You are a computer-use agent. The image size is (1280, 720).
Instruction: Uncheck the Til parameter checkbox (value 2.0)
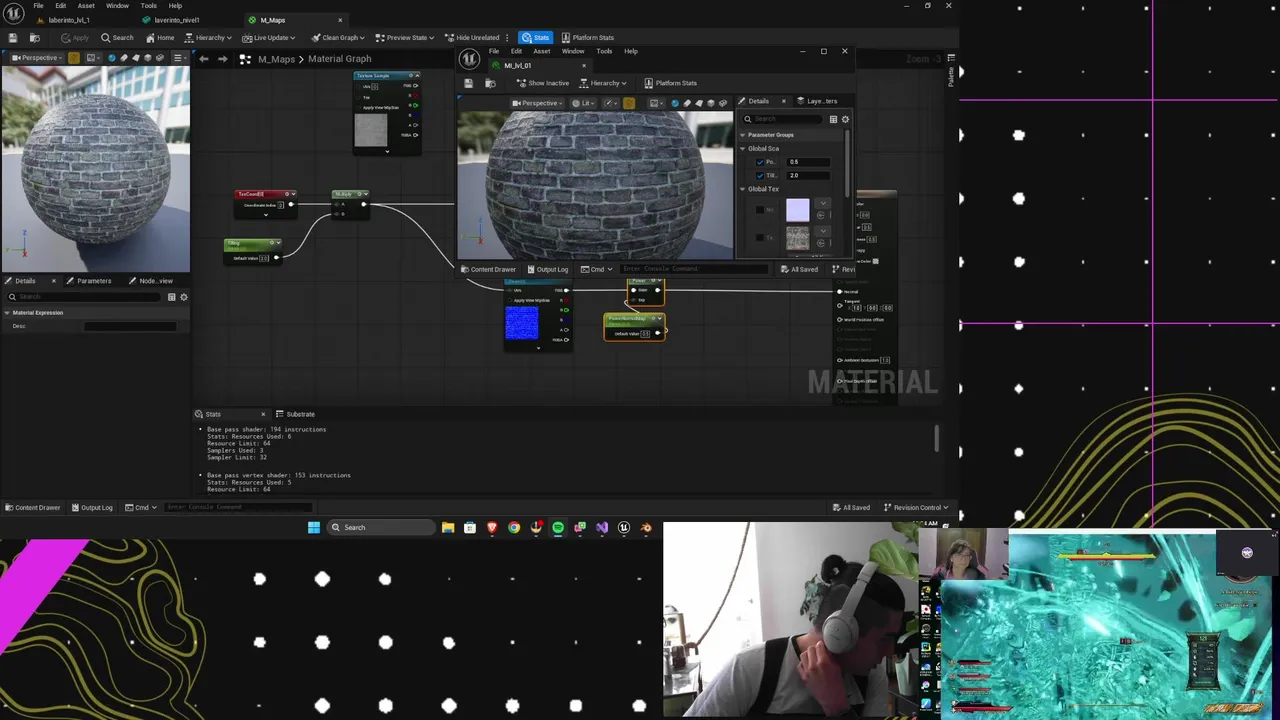point(760,176)
